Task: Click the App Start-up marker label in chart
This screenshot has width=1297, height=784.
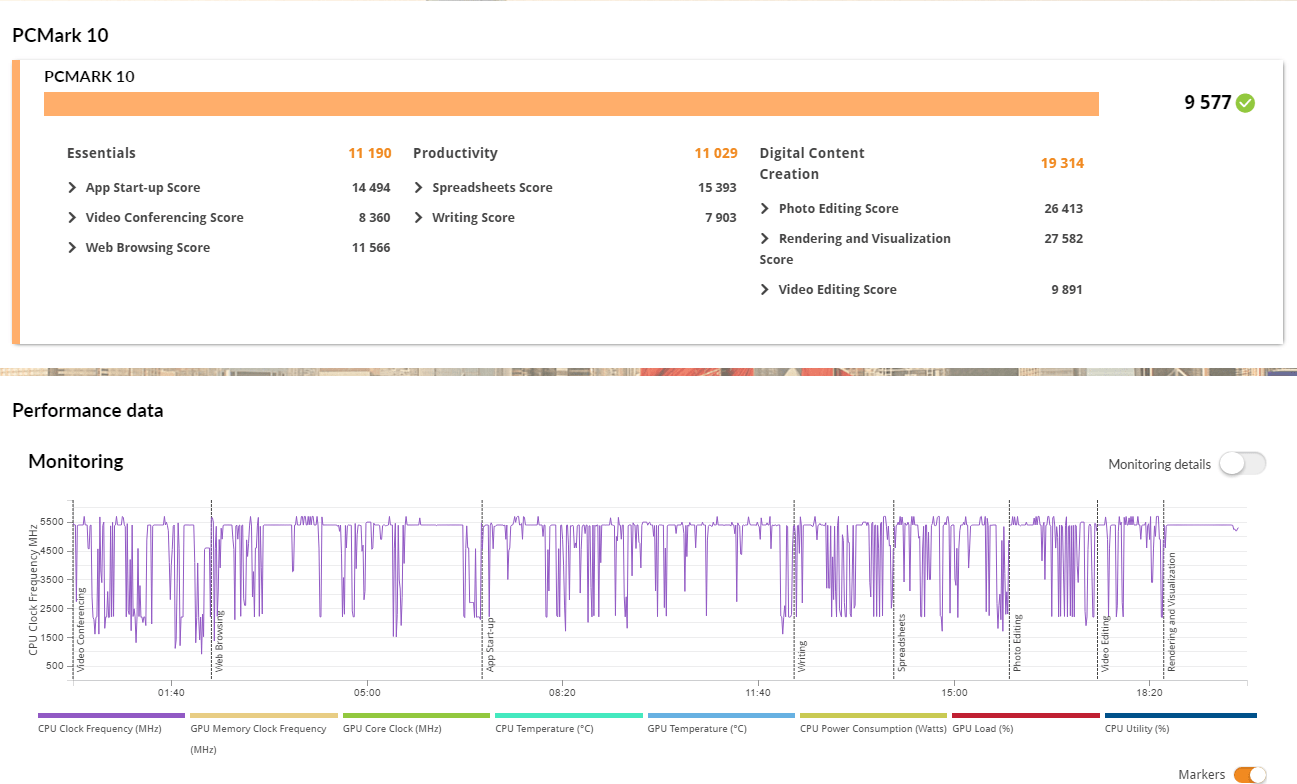Action: click(x=490, y=643)
